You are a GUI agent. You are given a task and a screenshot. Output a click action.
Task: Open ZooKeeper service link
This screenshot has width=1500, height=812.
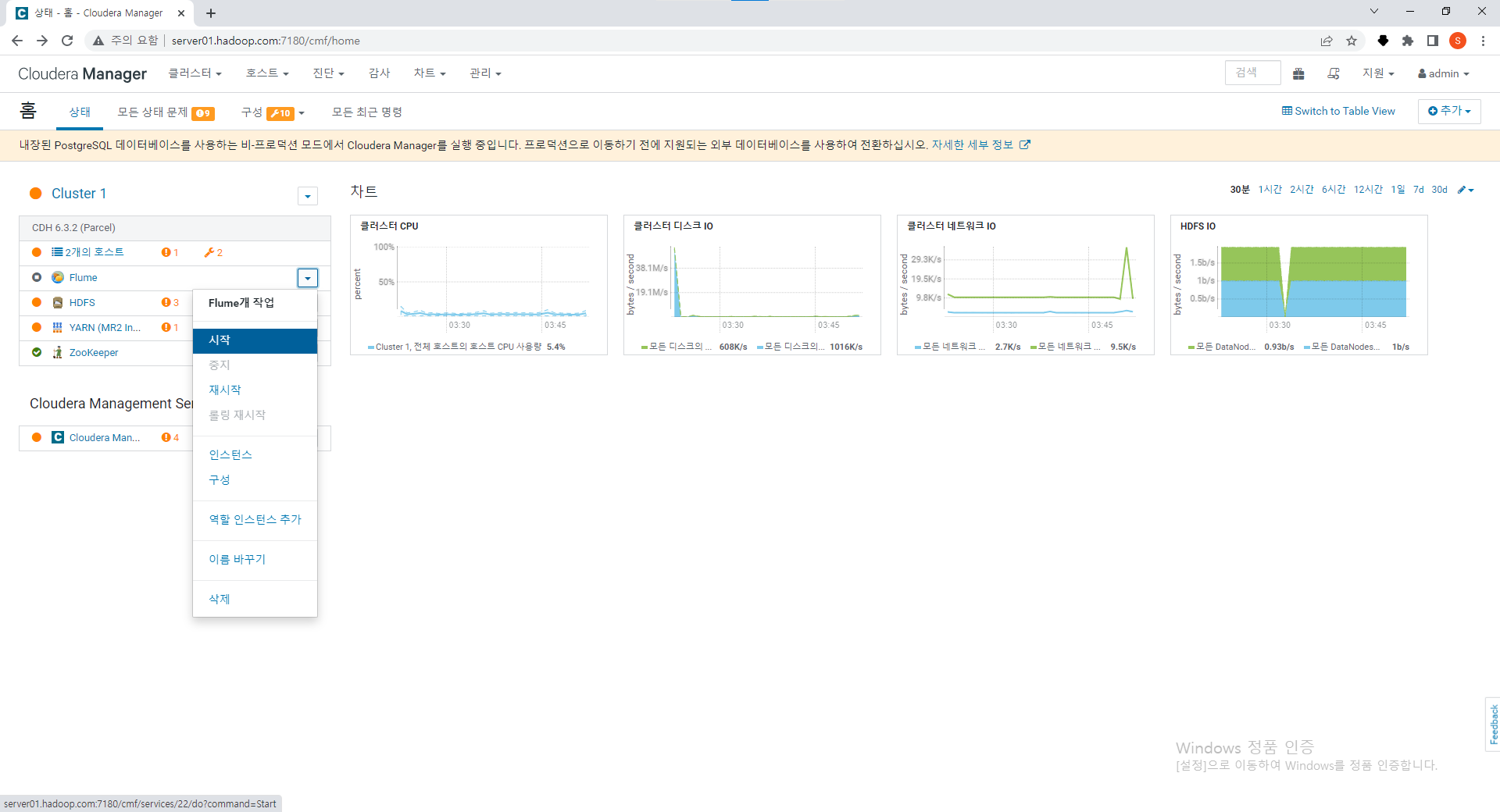click(94, 352)
